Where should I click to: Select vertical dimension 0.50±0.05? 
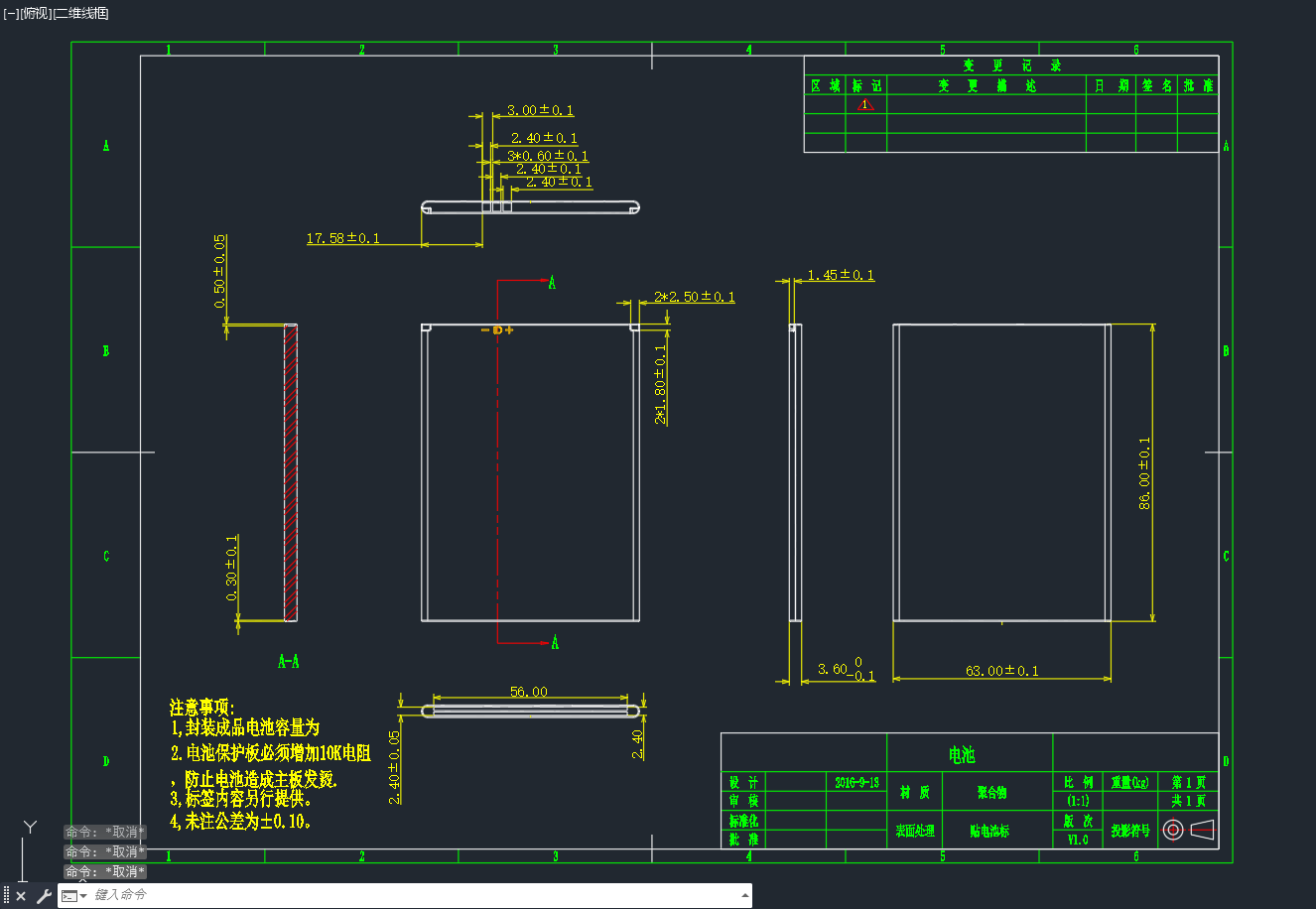coord(219,271)
